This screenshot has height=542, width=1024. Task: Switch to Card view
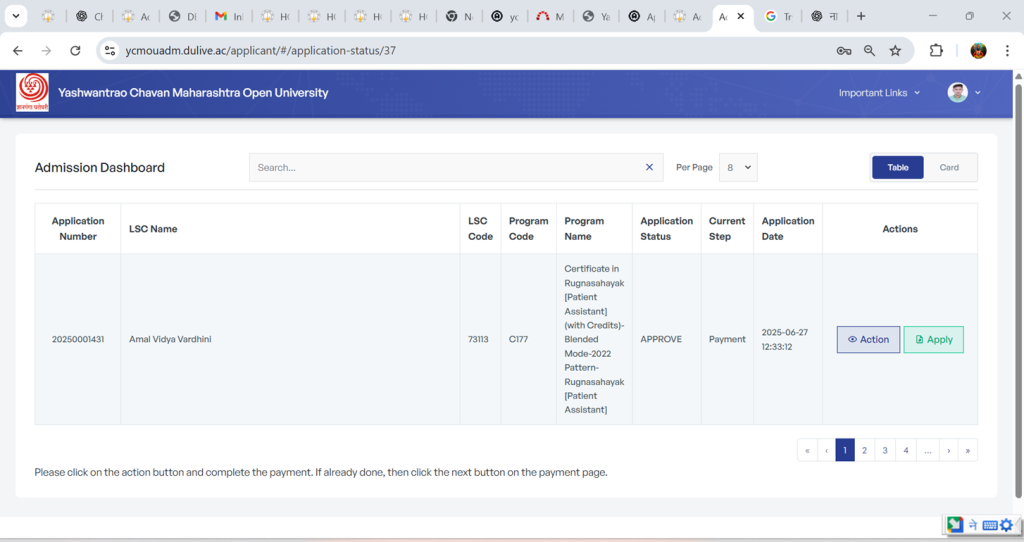pyautogui.click(x=949, y=168)
